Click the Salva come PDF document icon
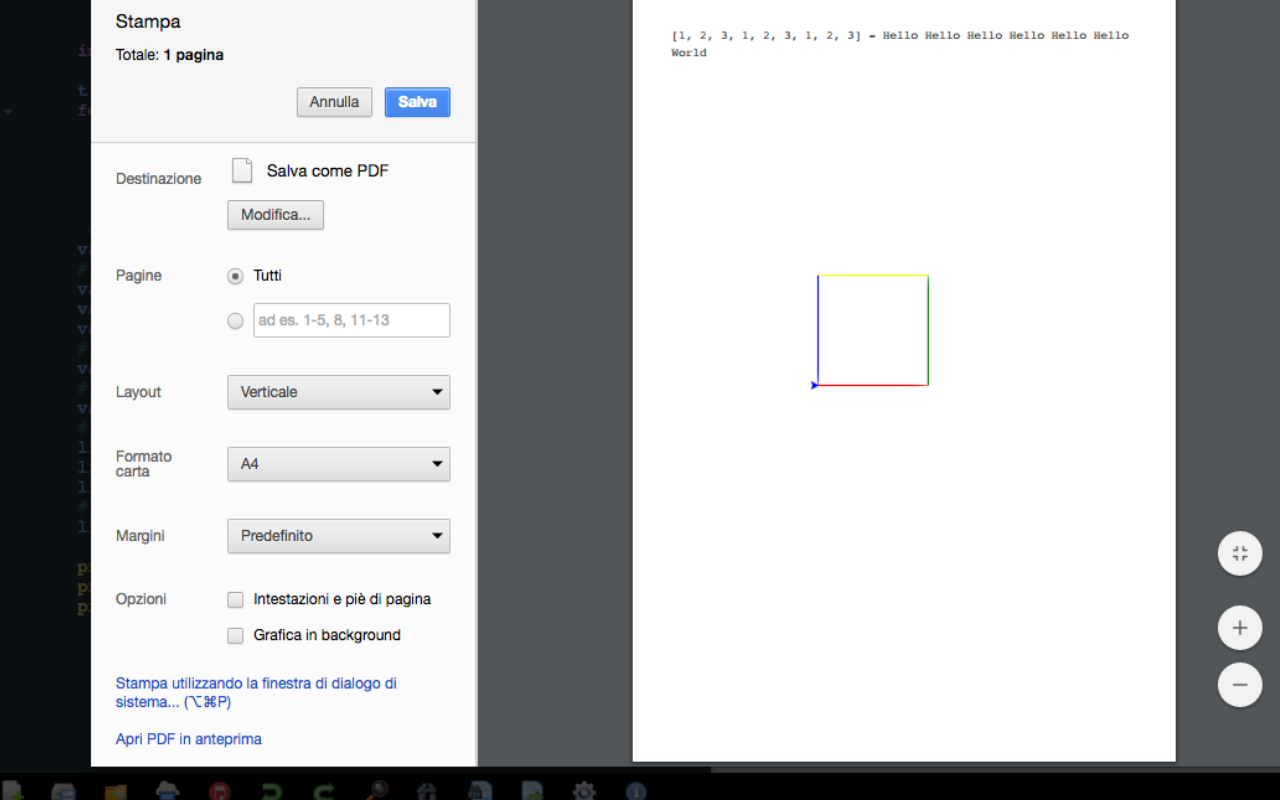 coord(242,171)
